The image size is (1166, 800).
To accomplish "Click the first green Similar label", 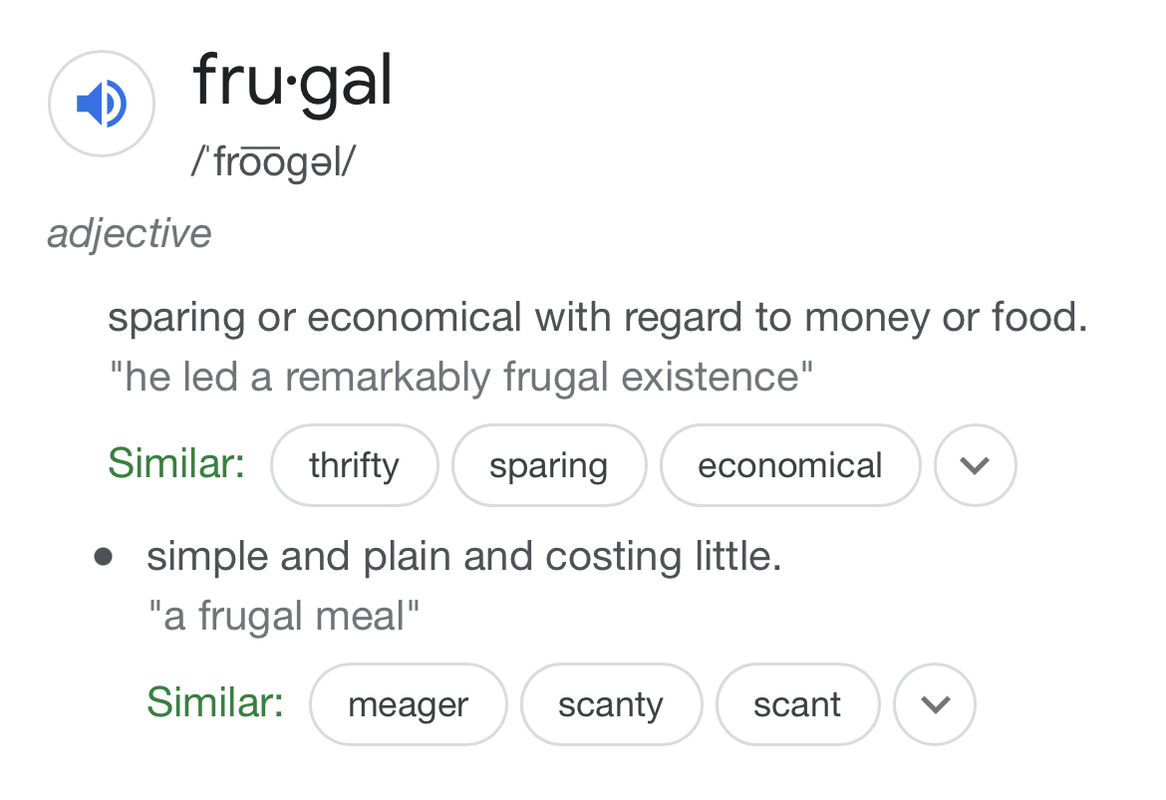I will click(176, 463).
